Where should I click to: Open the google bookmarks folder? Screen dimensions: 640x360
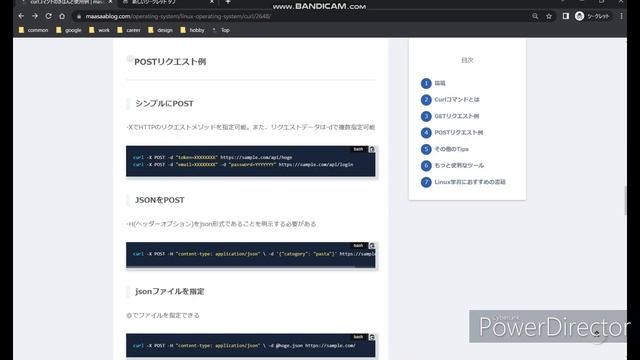(x=69, y=30)
